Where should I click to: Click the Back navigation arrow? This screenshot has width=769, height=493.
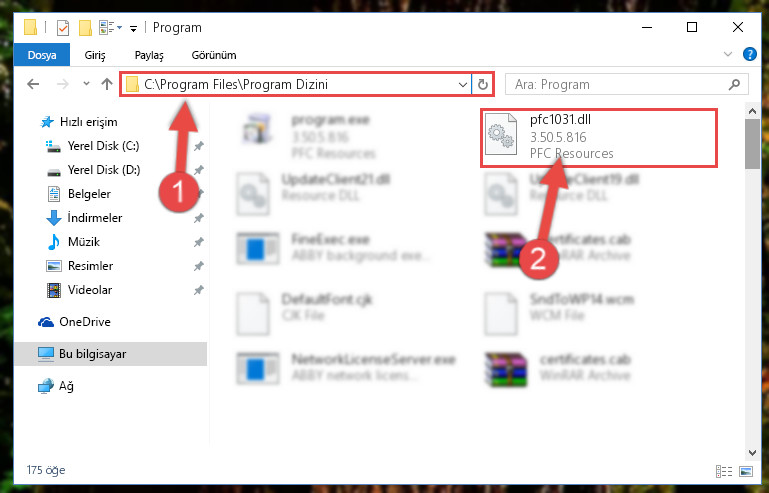coord(33,84)
